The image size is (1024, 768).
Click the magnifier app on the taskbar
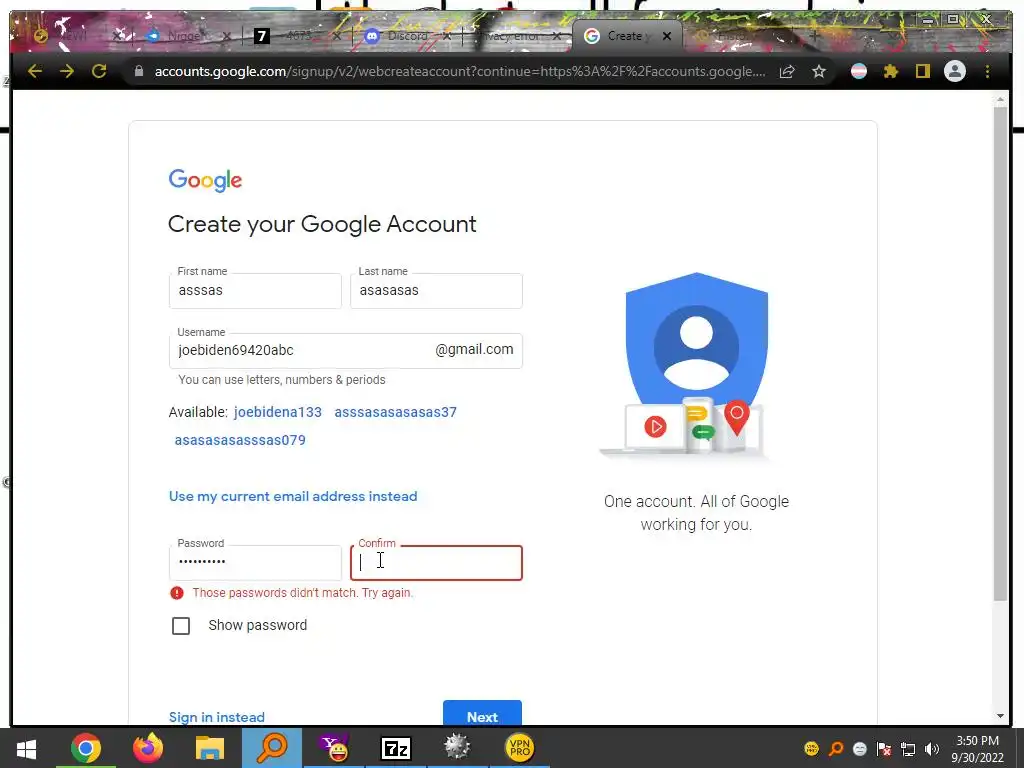tap(272, 748)
